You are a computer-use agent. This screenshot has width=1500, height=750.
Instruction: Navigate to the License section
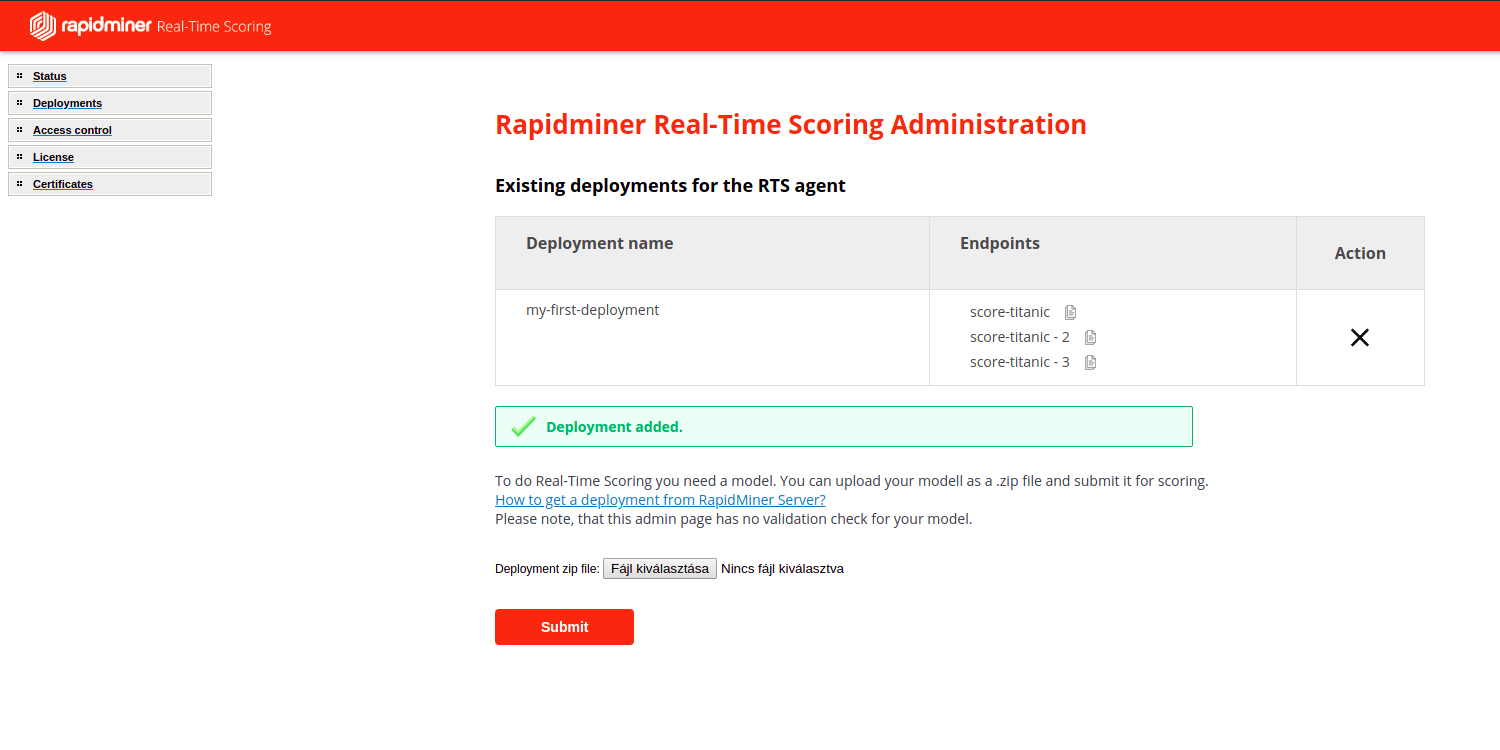click(x=53, y=157)
